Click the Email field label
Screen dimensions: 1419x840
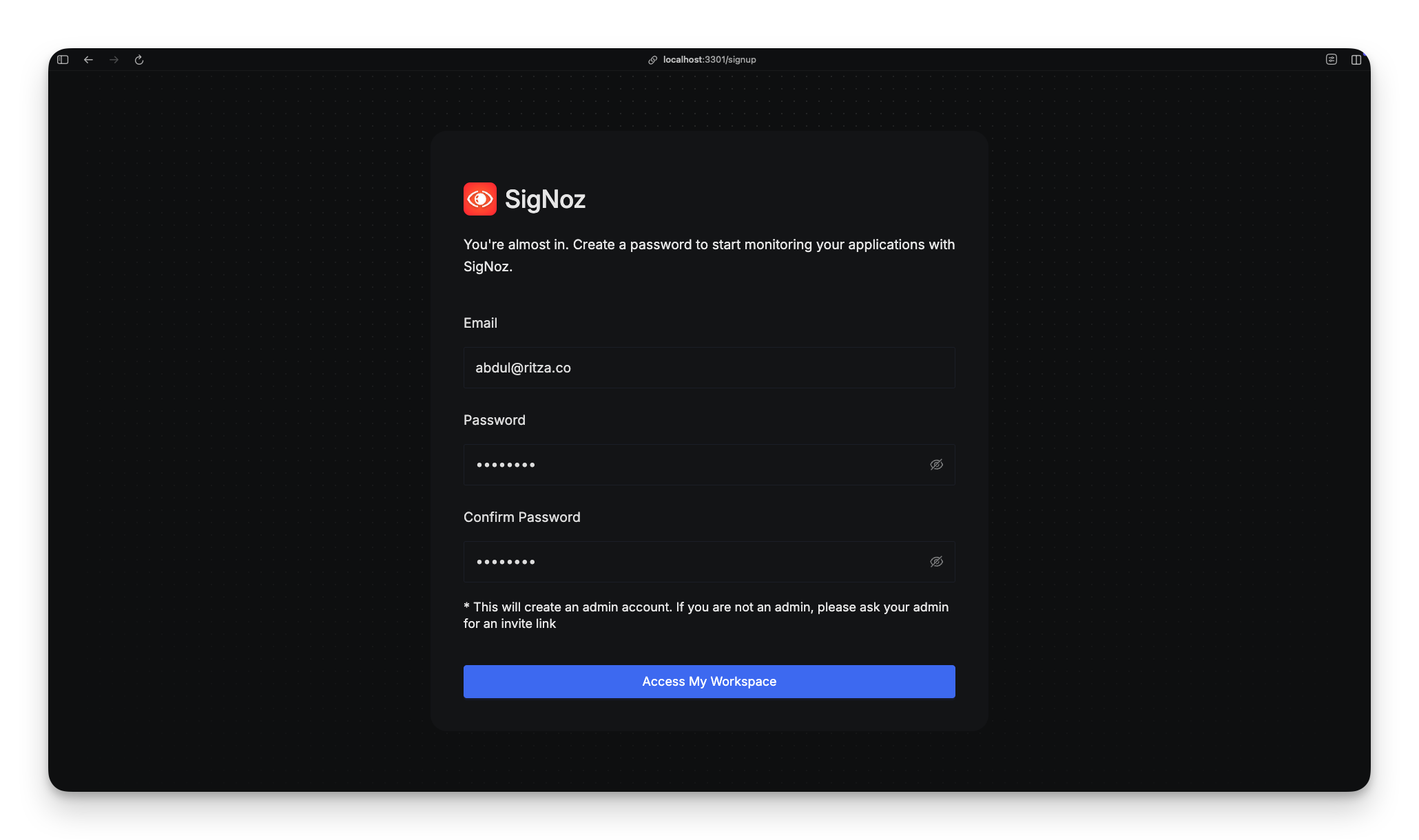coord(480,323)
